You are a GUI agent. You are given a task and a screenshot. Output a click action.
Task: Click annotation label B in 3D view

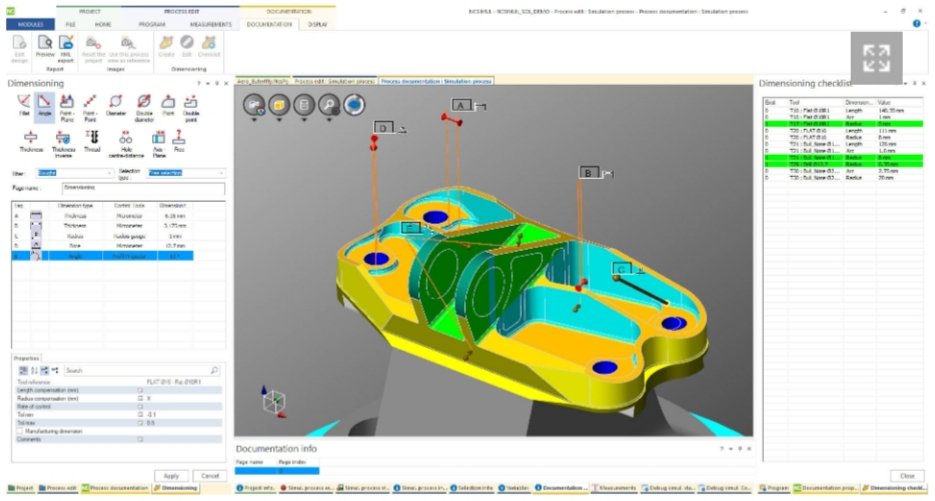tap(589, 173)
